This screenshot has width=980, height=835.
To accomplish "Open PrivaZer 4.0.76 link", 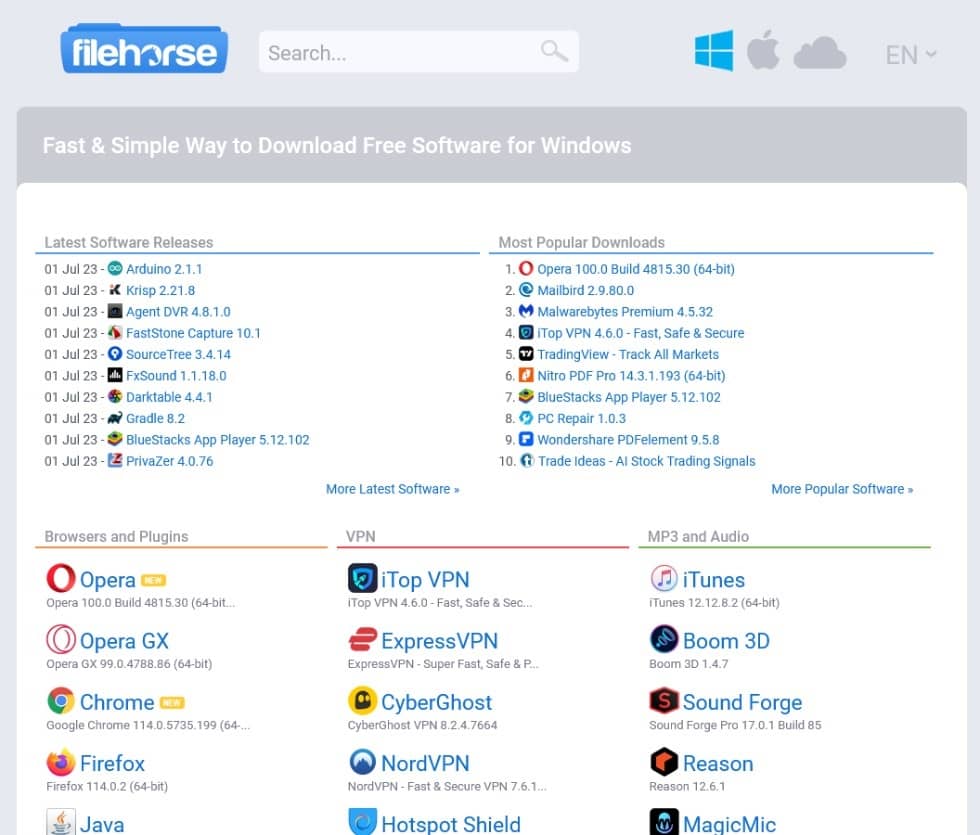I will [169, 460].
